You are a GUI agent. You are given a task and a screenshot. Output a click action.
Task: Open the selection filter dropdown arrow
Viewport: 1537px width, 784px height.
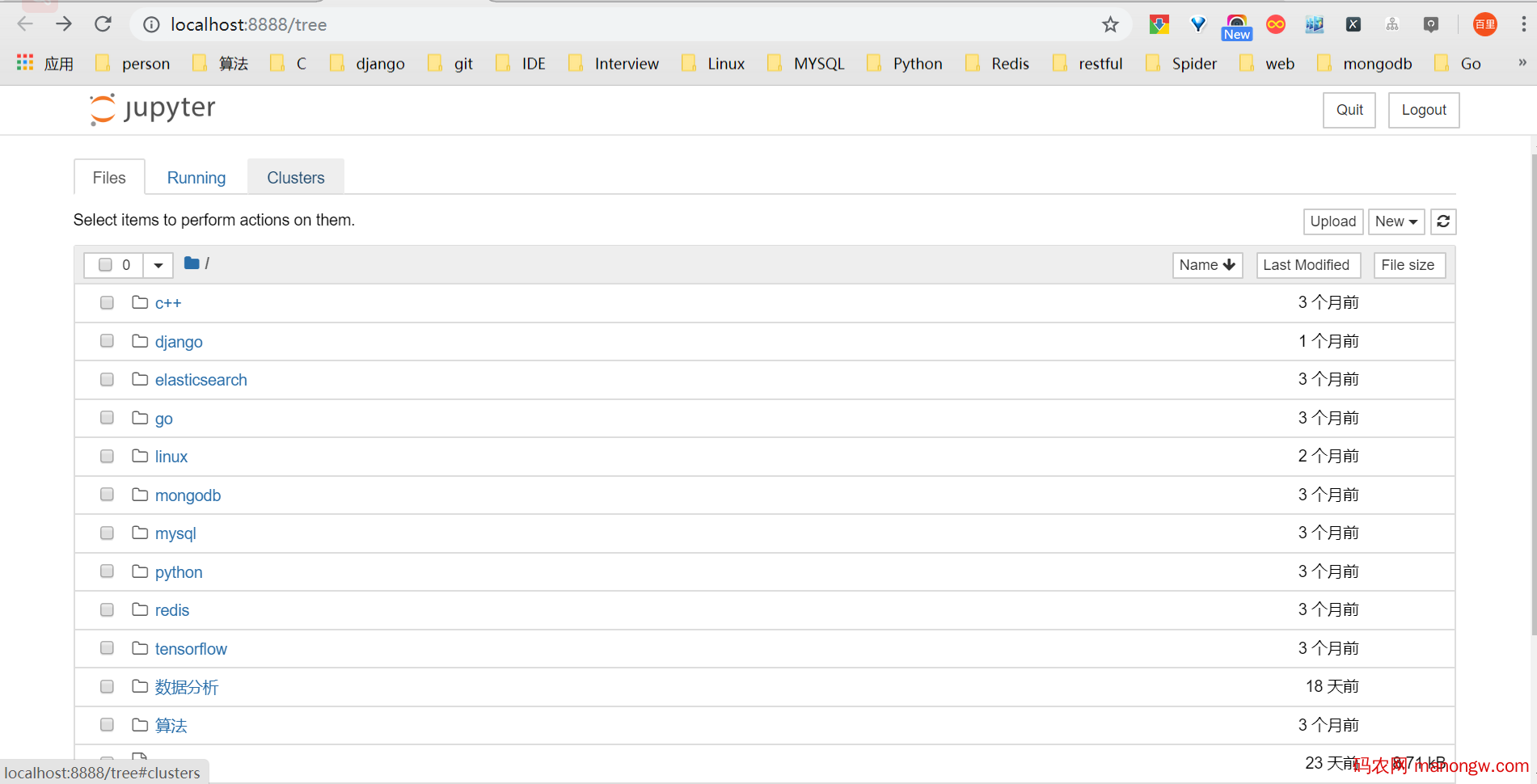[x=158, y=264]
